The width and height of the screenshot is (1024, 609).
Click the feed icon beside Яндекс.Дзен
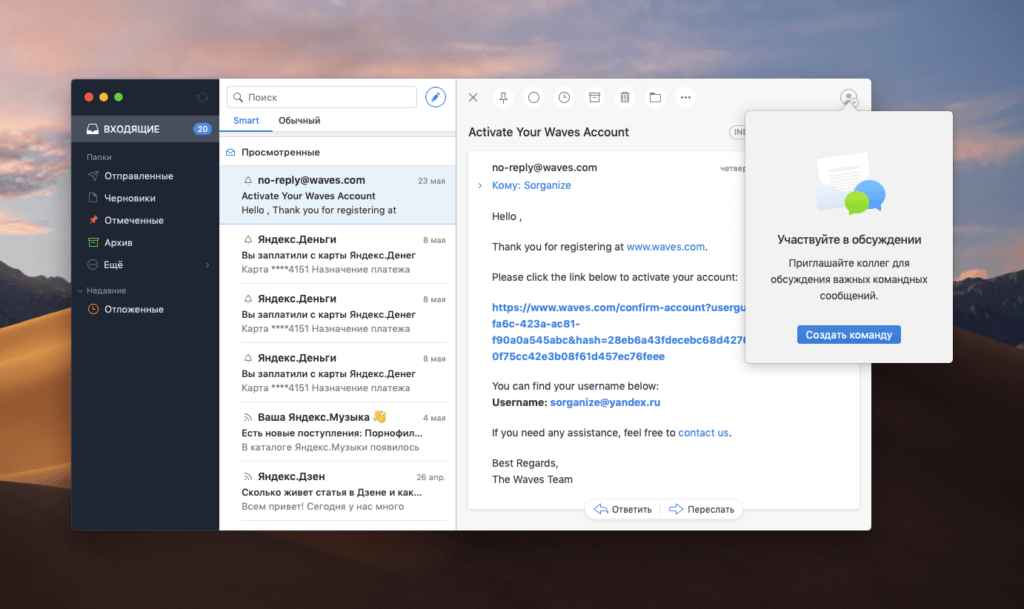point(248,476)
